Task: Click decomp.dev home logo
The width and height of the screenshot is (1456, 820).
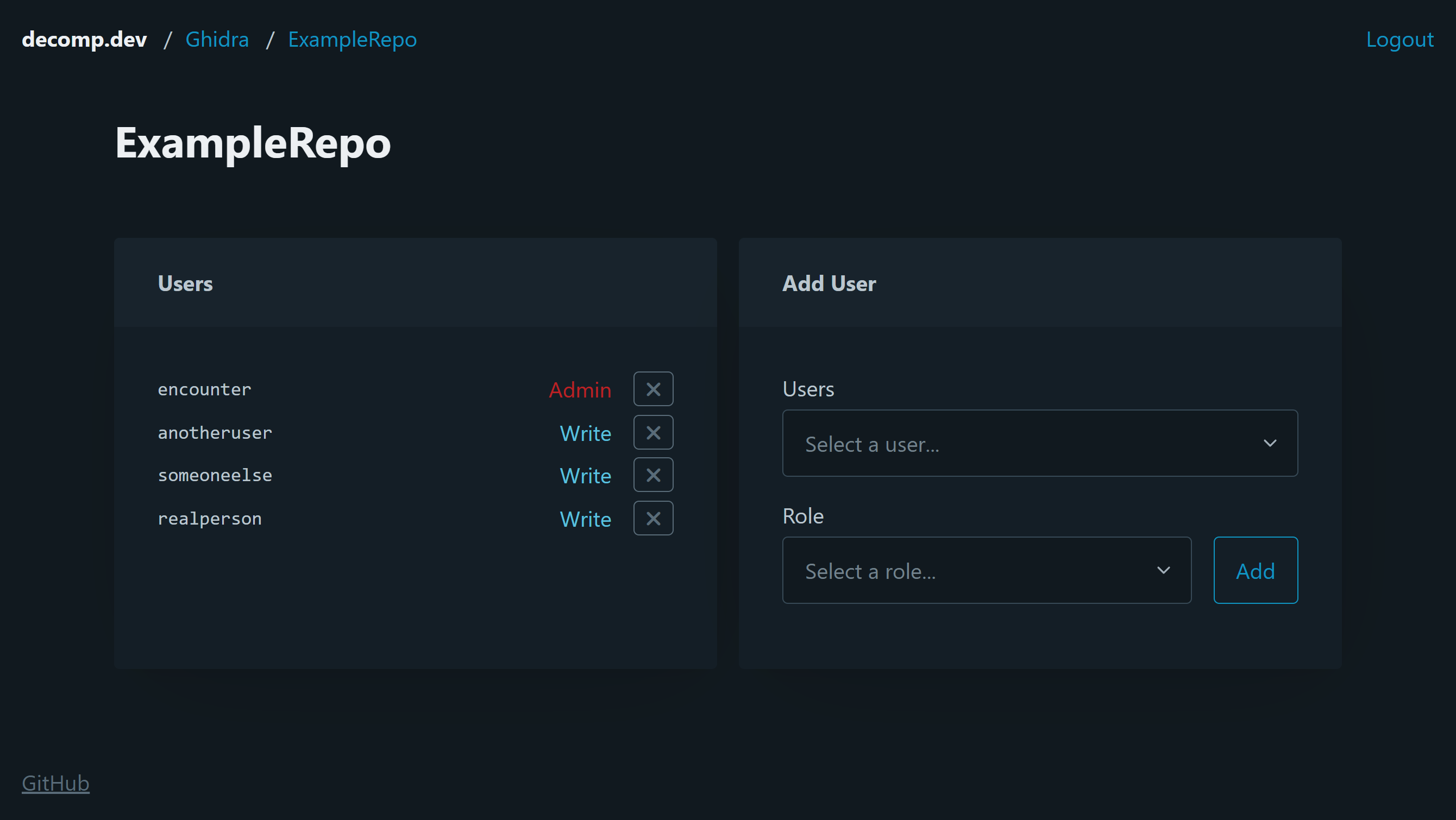Action: coord(84,40)
